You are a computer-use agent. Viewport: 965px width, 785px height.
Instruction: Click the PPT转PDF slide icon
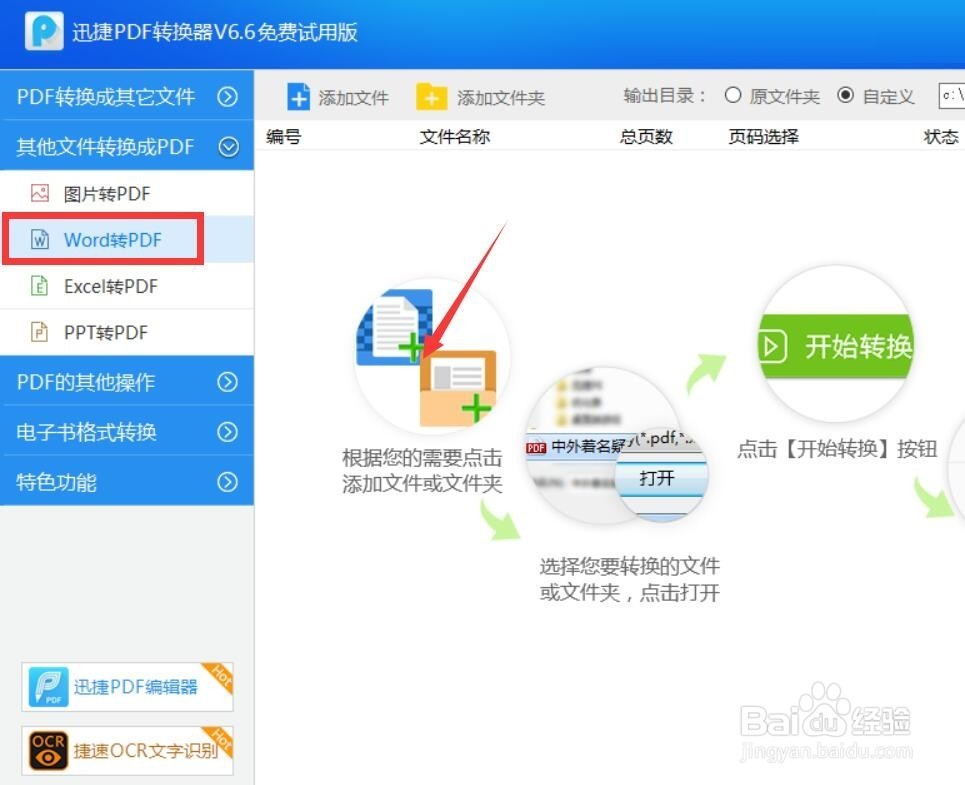tap(39, 332)
